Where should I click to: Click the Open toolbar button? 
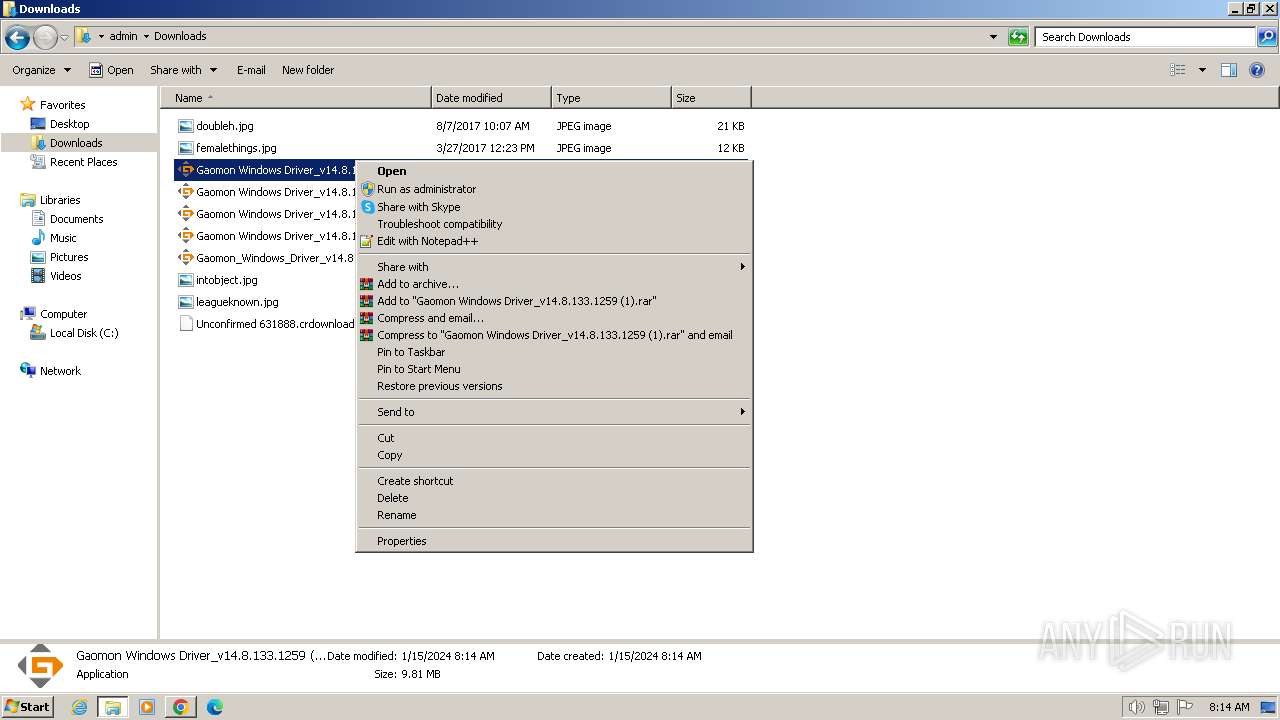pyautogui.click(x=111, y=70)
